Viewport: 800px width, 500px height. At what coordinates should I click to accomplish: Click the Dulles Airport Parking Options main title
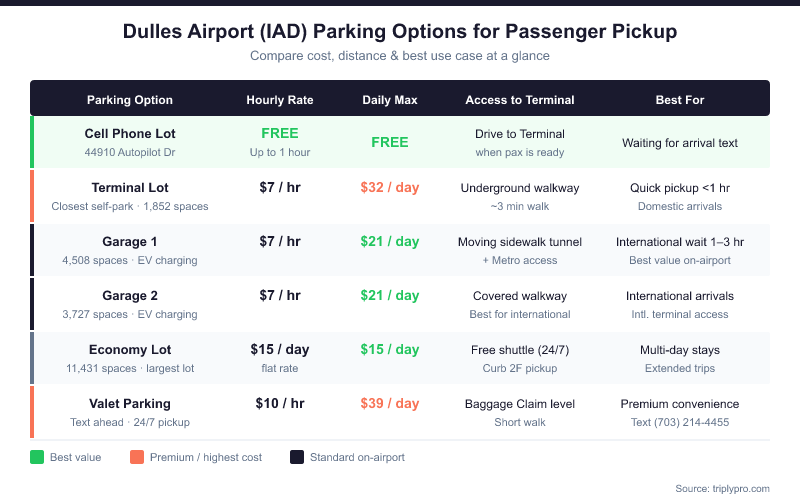click(400, 32)
